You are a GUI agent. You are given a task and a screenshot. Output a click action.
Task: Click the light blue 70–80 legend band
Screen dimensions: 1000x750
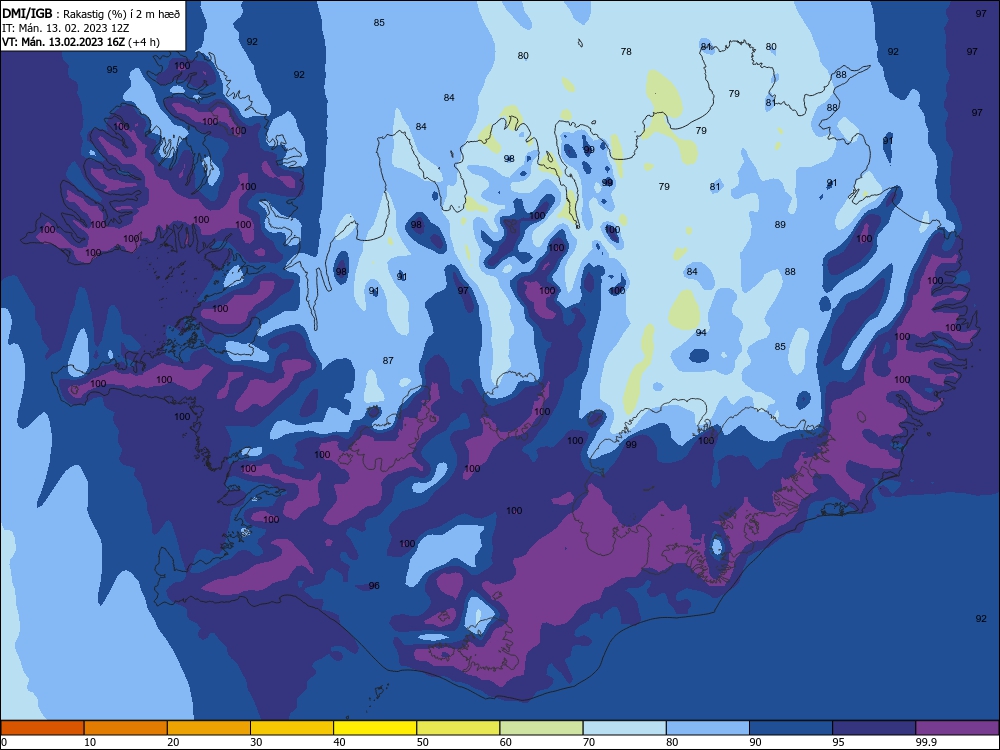(x=624, y=728)
